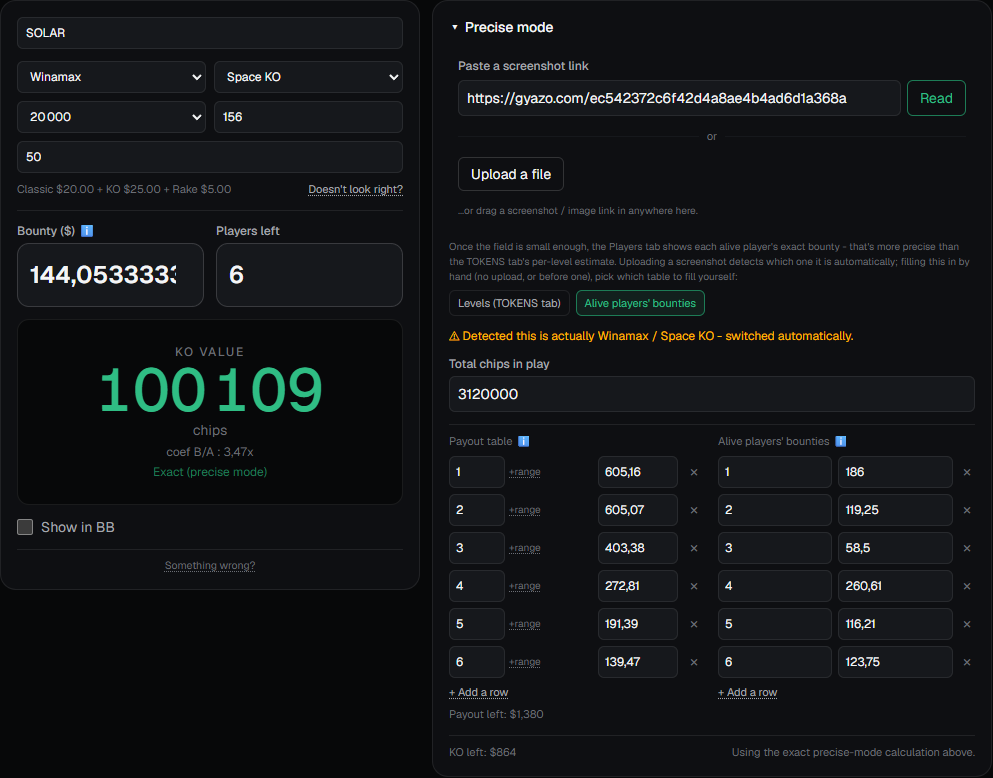
Task: Click the Payout table info icon
Action: [524, 441]
